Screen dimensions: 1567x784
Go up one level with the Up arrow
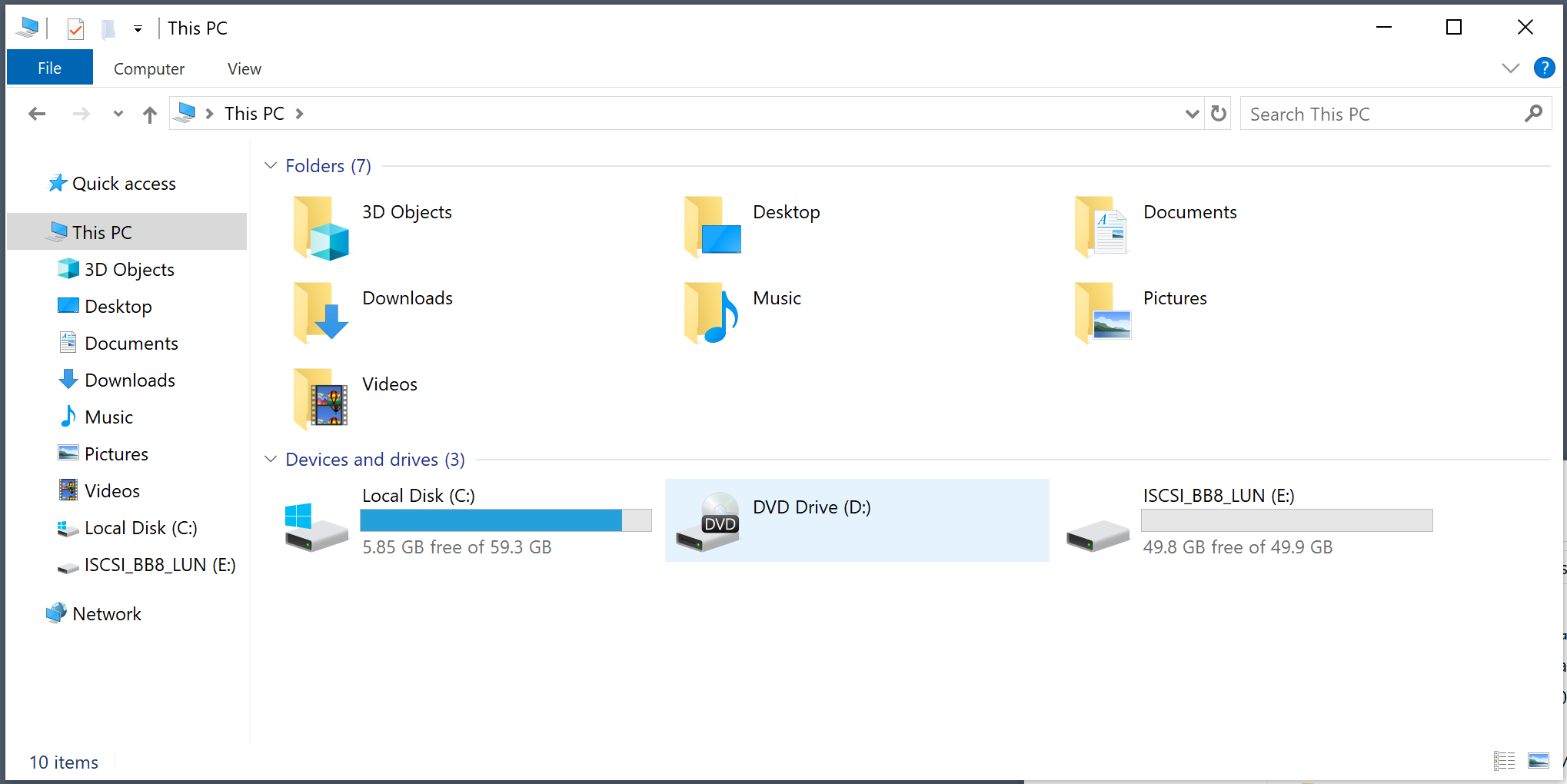pos(150,115)
